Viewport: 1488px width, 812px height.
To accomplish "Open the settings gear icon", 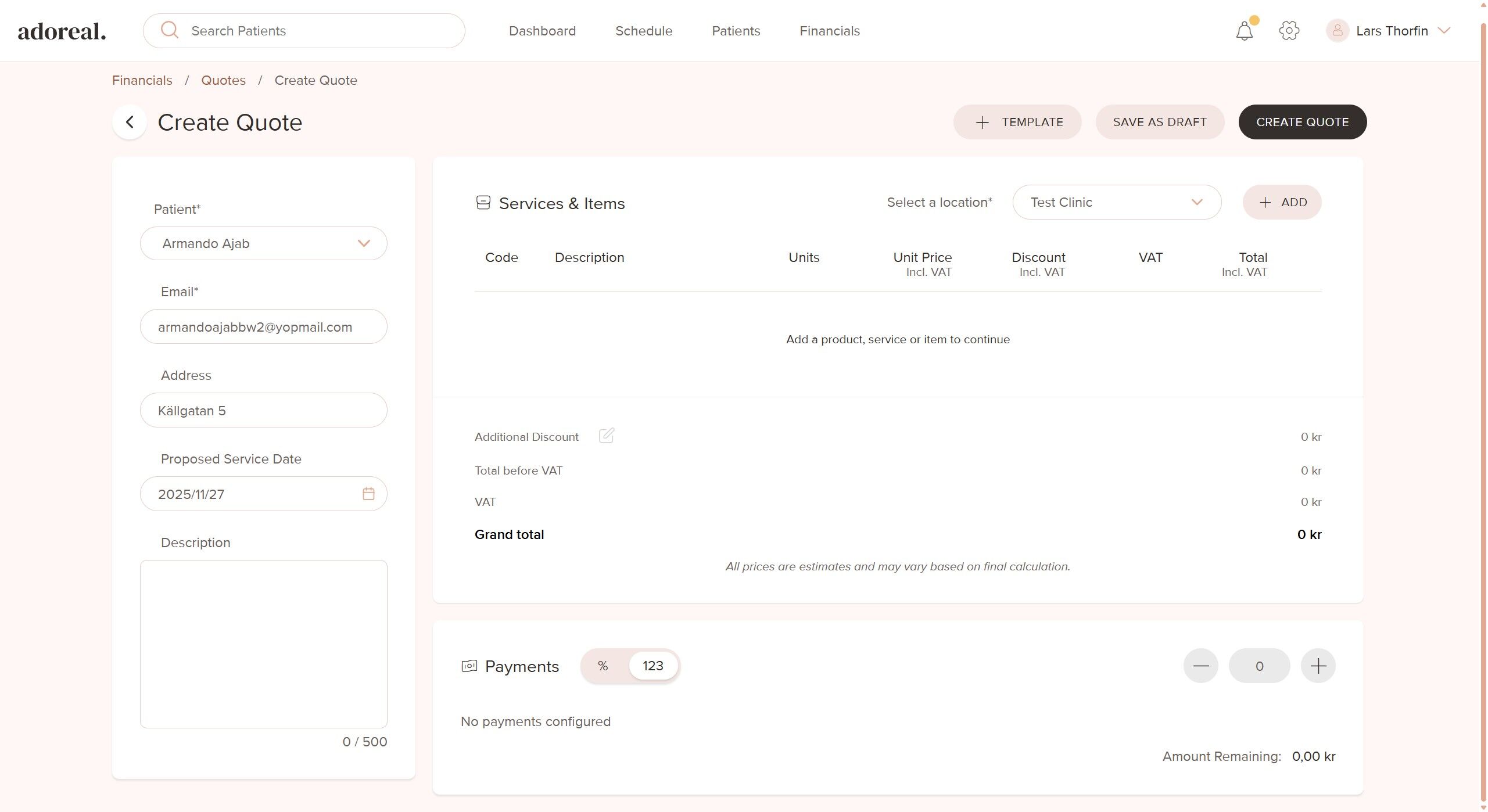I will click(1289, 31).
